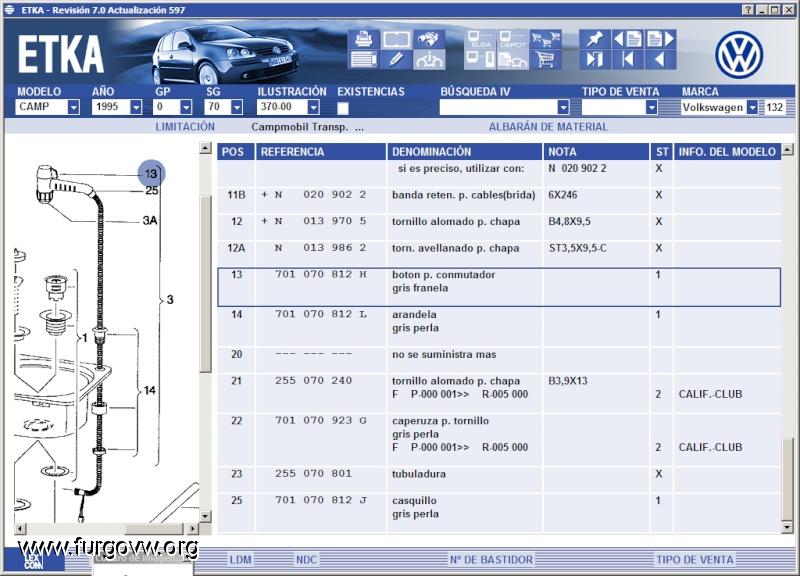This screenshot has height=576, width=800.
Task: Click the ST column header
Action: 662,152
